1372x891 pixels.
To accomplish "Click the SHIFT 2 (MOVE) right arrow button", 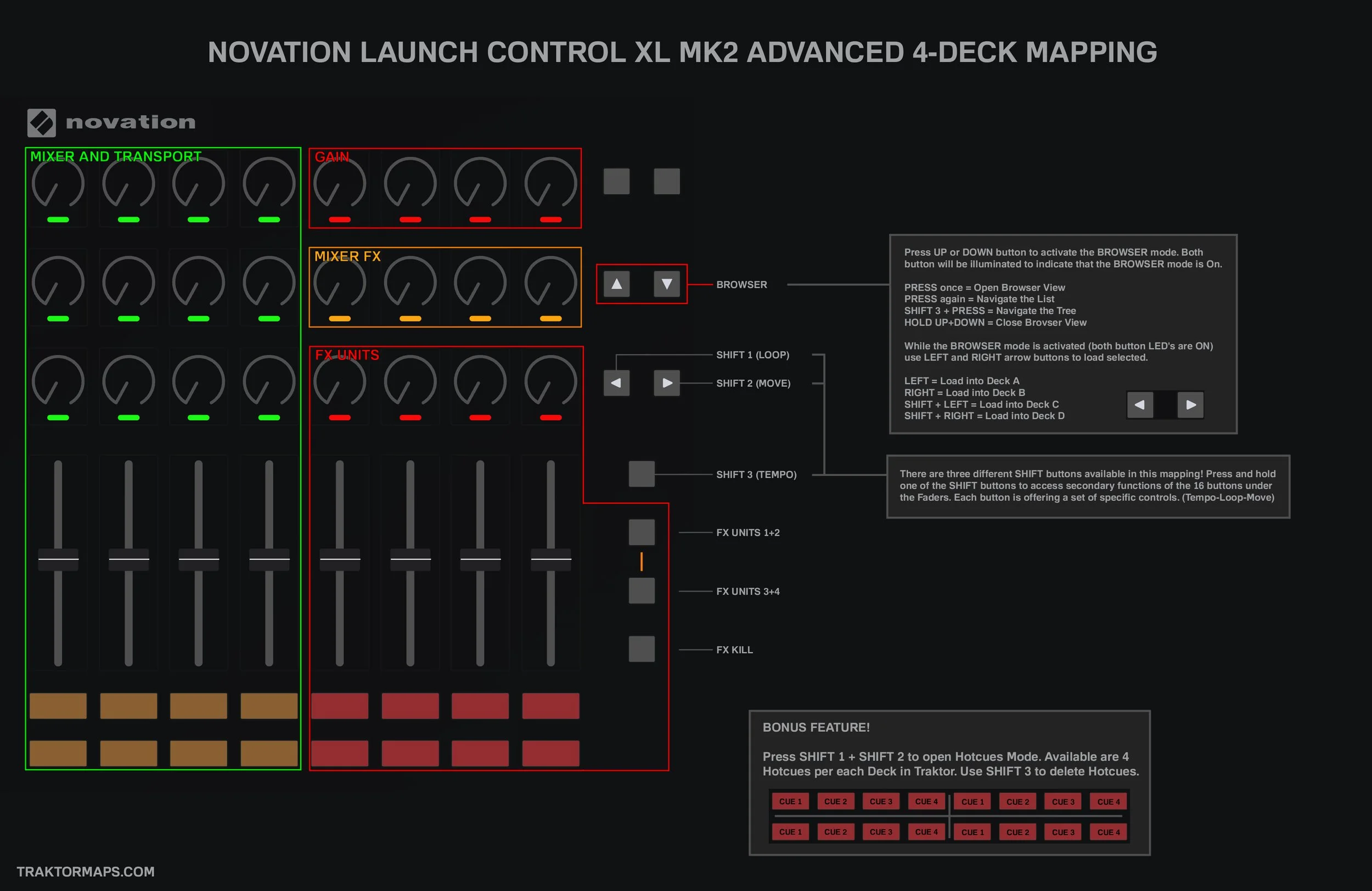I will (x=666, y=384).
